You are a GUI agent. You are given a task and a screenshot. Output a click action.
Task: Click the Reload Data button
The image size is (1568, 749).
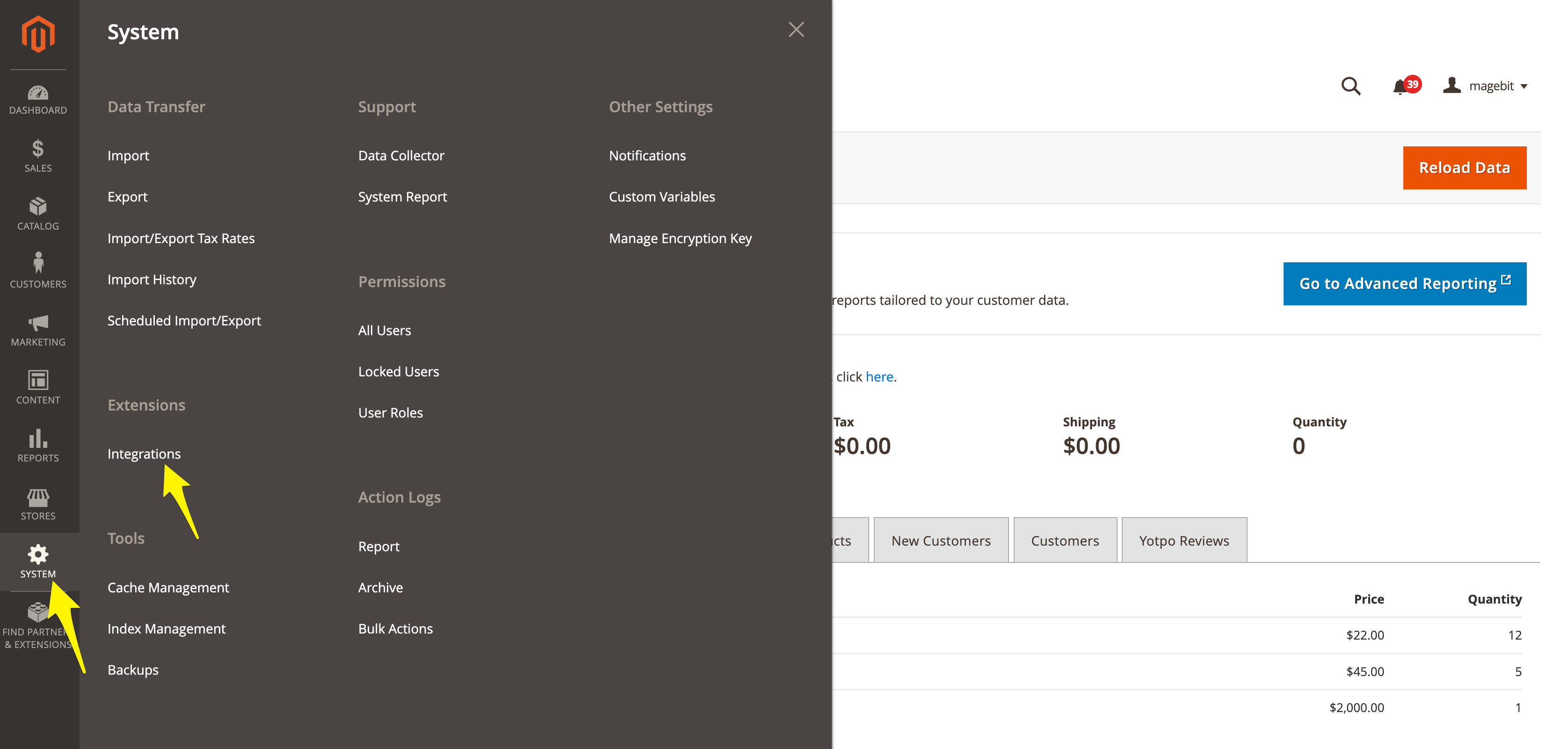(x=1464, y=168)
